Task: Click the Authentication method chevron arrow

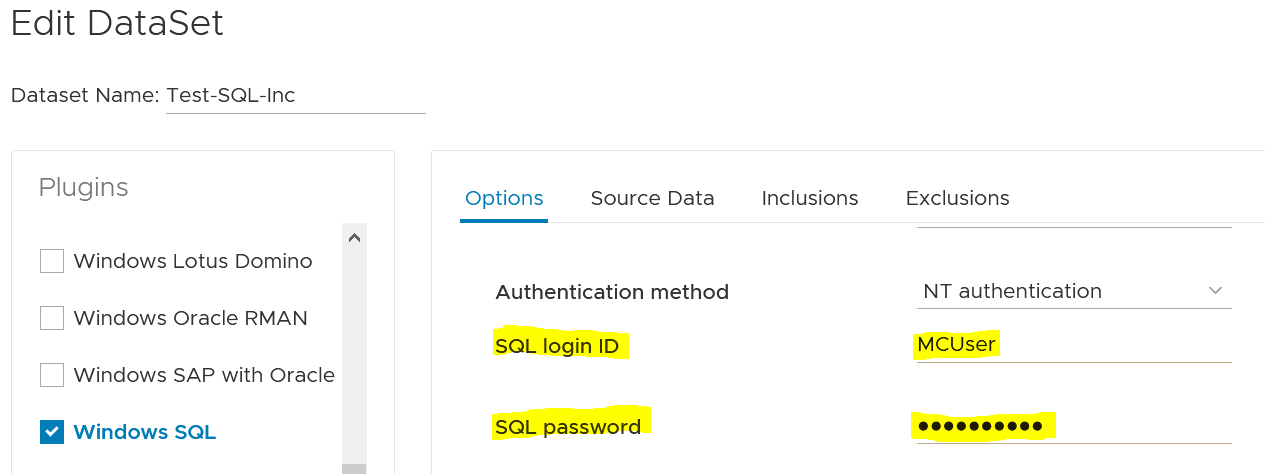Action: (1216, 291)
